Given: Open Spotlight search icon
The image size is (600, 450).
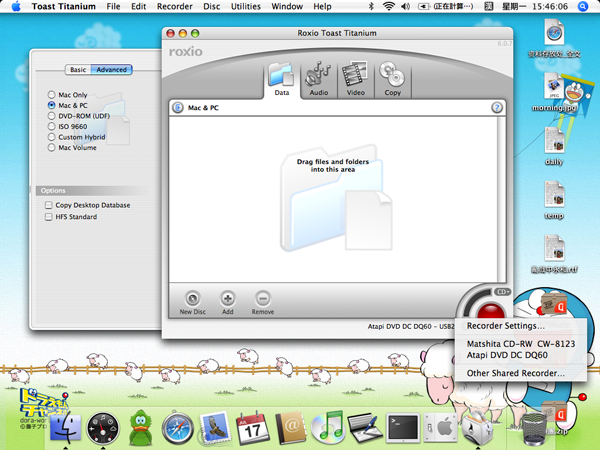Looking at the screenshot, I should pos(582,7).
